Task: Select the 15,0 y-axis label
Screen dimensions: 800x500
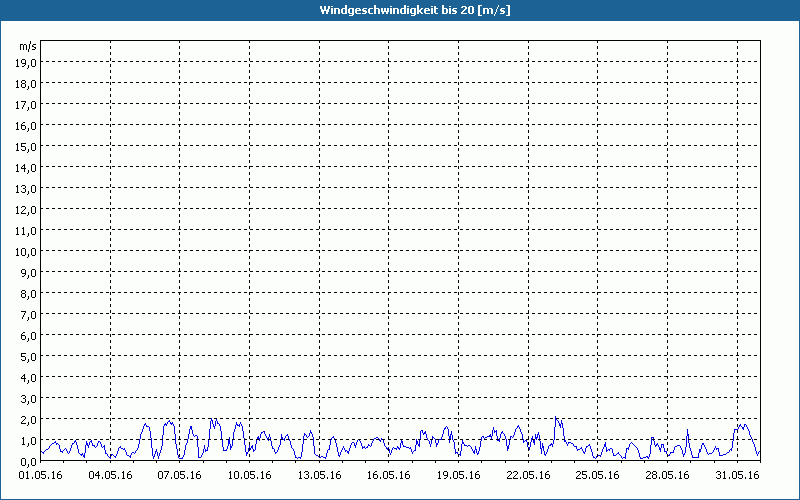Action: click(27, 147)
